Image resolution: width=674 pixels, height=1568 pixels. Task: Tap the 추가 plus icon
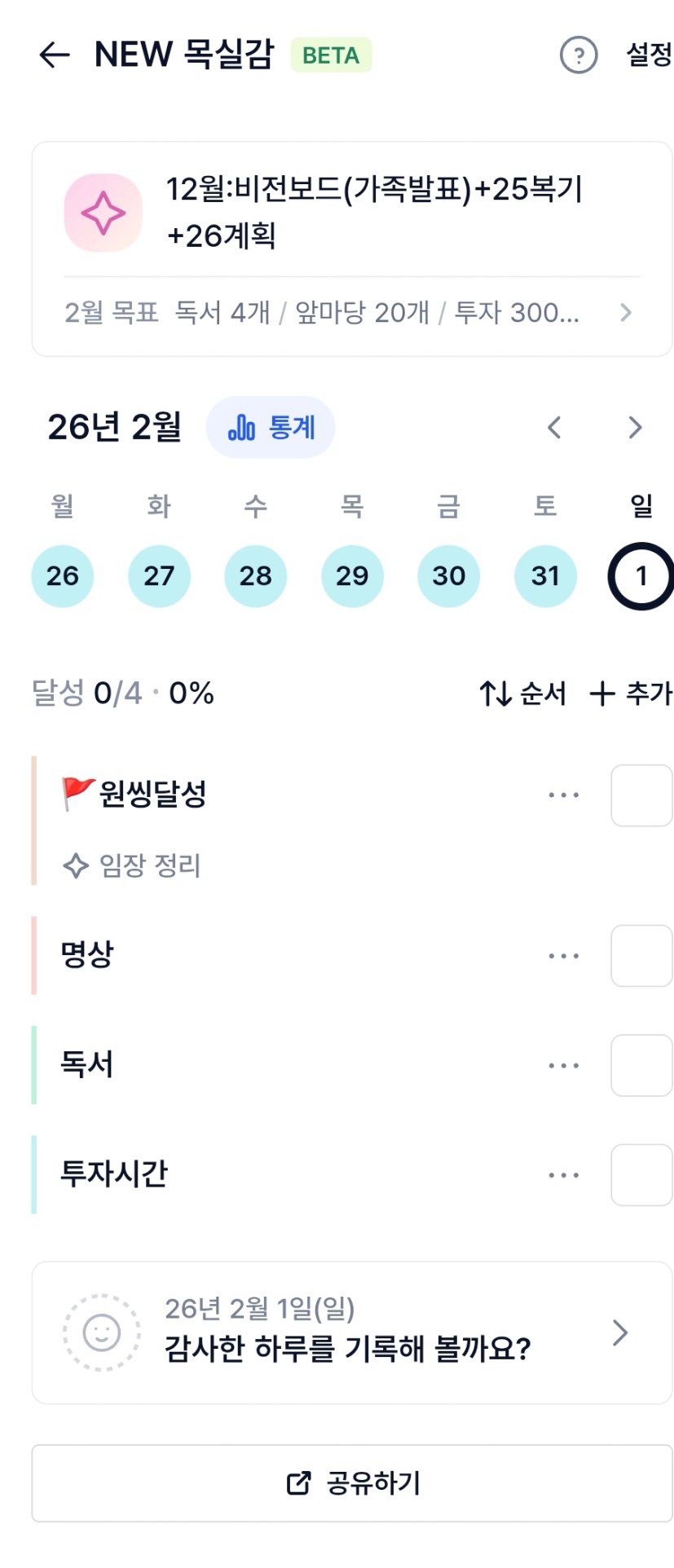[x=602, y=694]
